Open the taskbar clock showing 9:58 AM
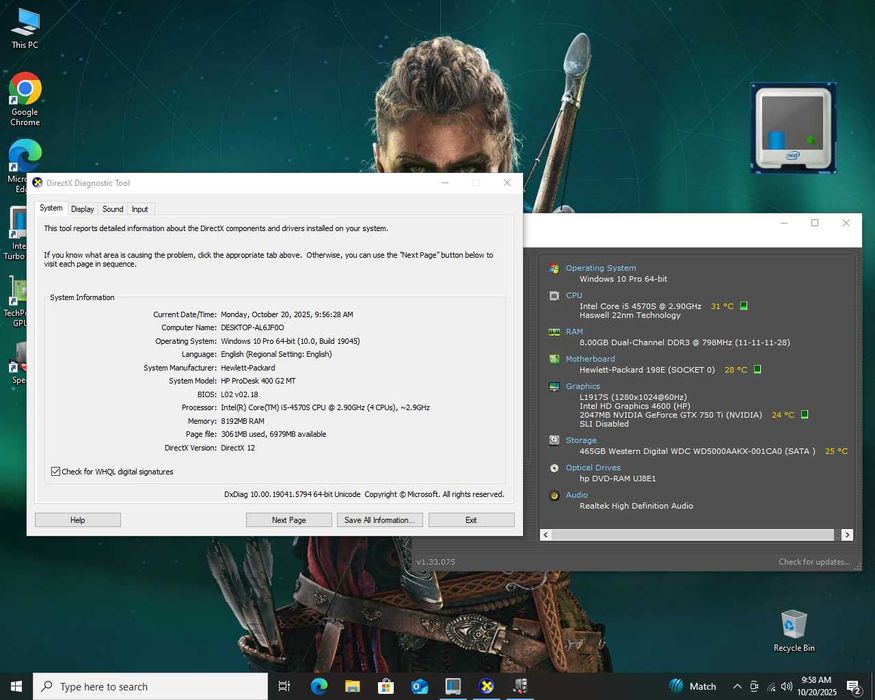 click(x=816, y=686)
